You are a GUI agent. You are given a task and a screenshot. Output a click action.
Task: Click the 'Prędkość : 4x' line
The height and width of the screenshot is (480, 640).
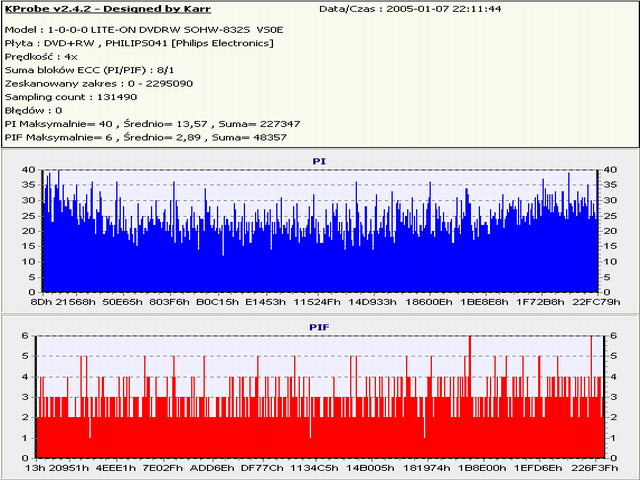tap(41, 57)
